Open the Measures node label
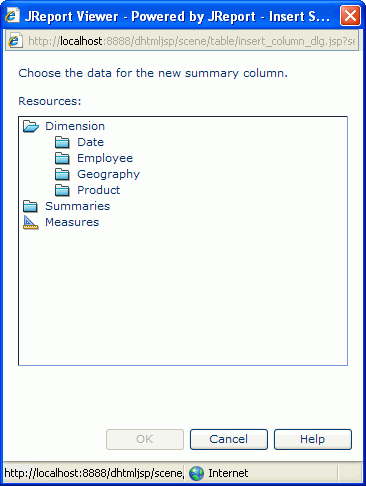This screenshot has width=366, height=486. 72,222
